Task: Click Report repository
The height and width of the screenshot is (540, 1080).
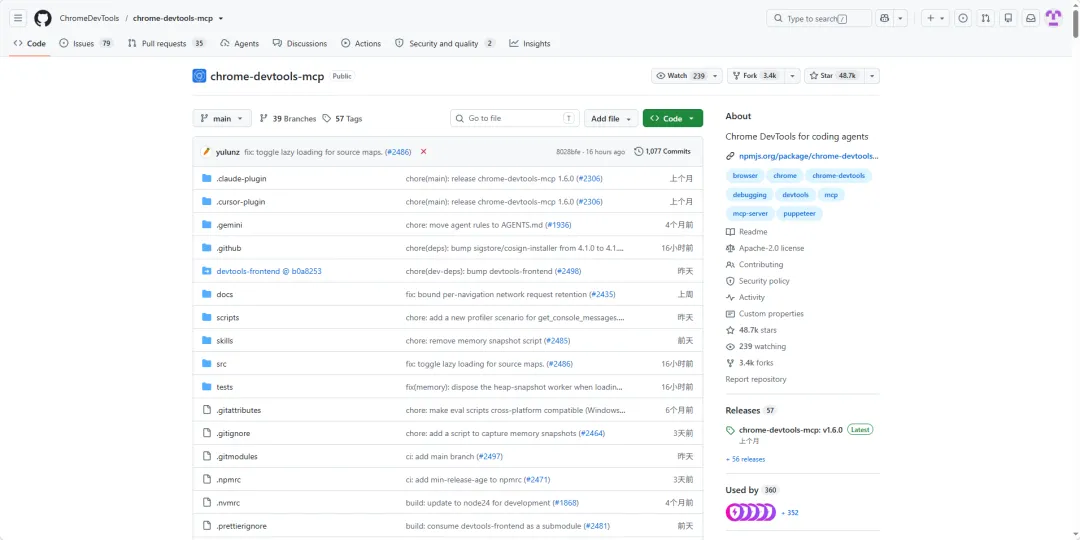Action: pyautogui.click(x=756, y=380)
